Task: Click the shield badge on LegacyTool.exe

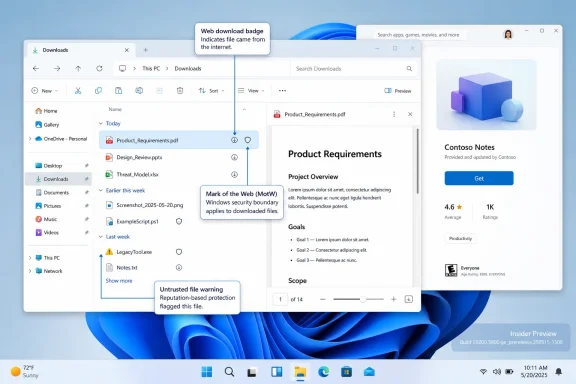Action: (x=179, y=252)
